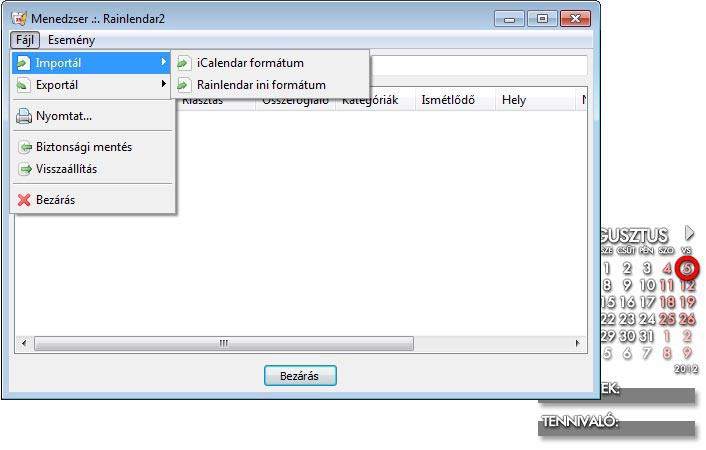
Task: Click the Rainlendar2 title bar app icon
Action: (19, 18)
